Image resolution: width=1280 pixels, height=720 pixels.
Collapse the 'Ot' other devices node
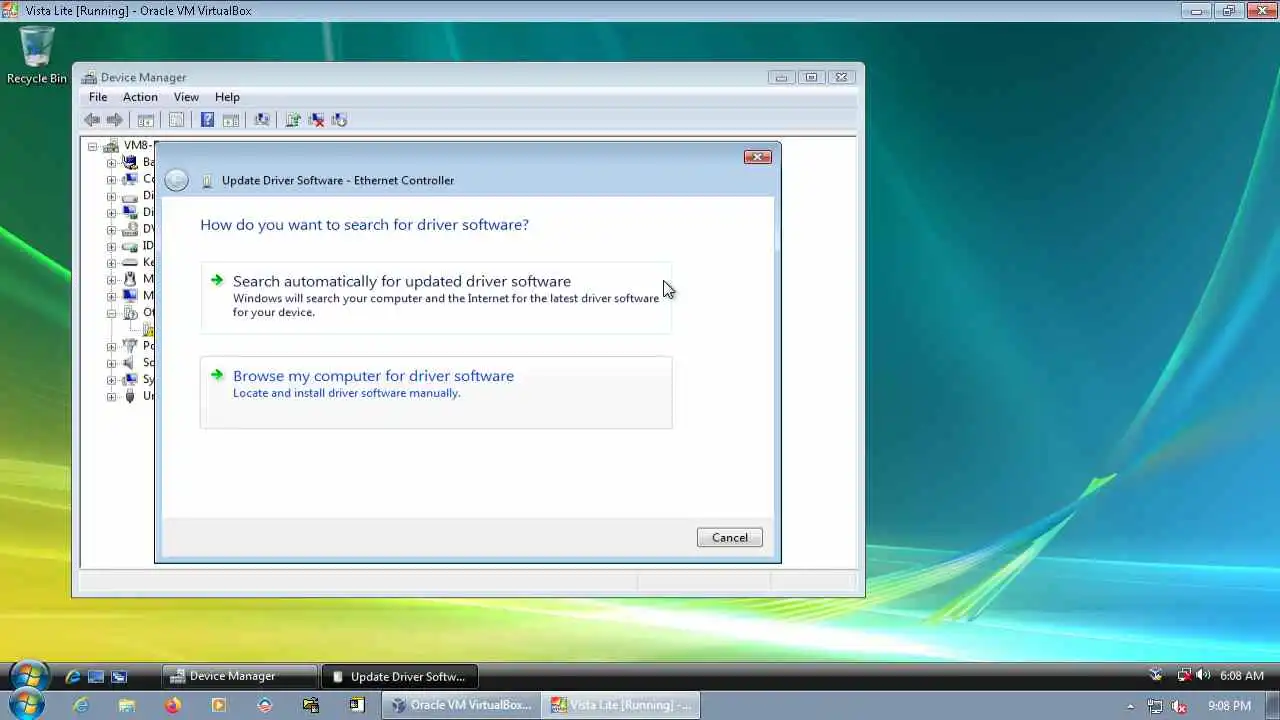pos(111,313)
